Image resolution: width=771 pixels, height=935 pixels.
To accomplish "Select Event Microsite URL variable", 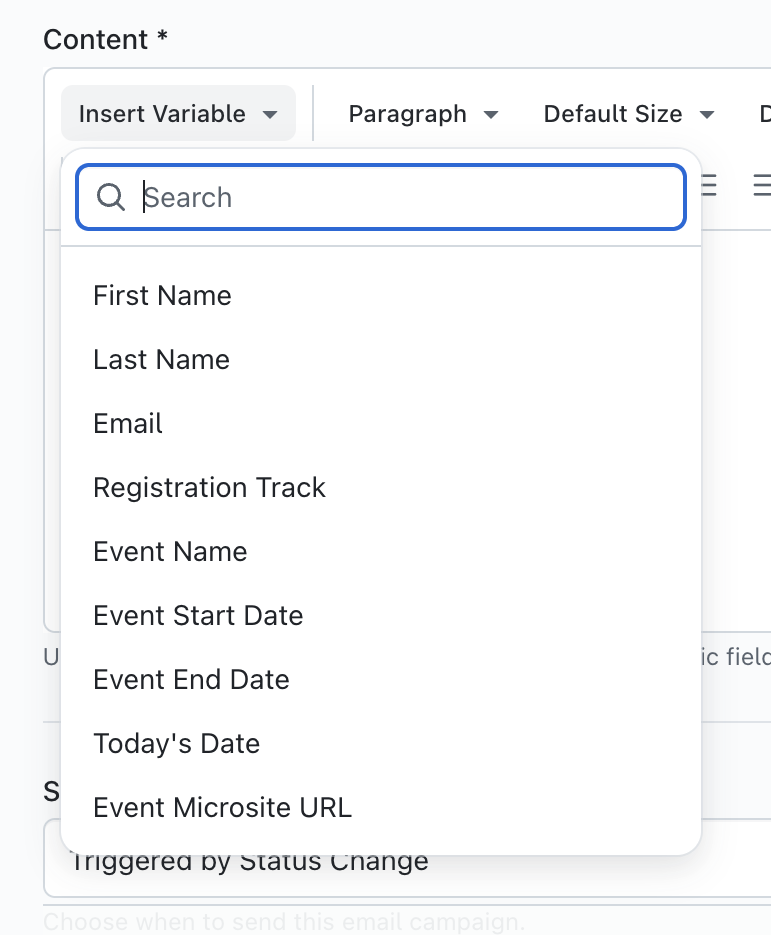I will coord(222,808).
